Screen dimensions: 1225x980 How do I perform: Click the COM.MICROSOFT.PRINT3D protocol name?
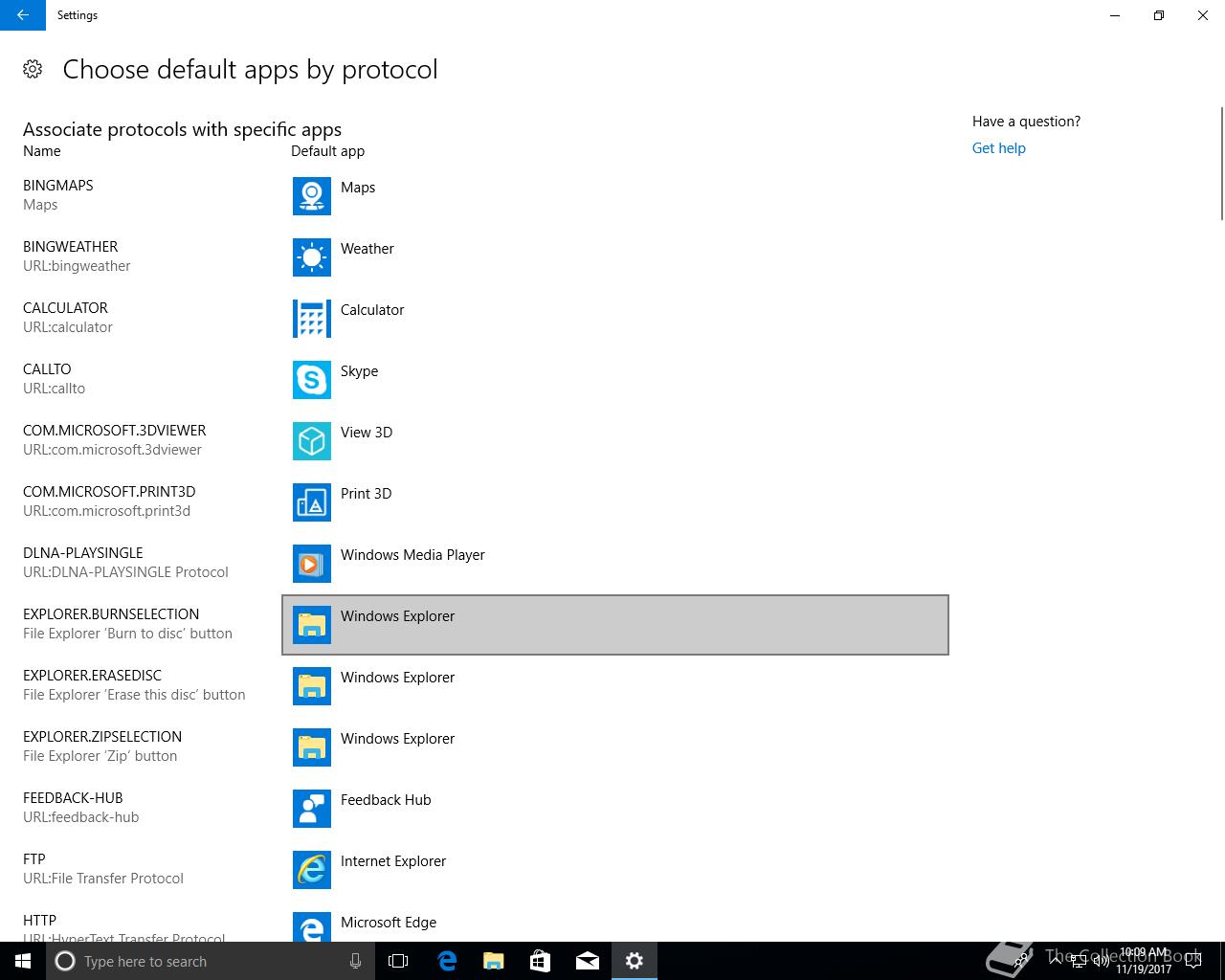click(109, 492)
